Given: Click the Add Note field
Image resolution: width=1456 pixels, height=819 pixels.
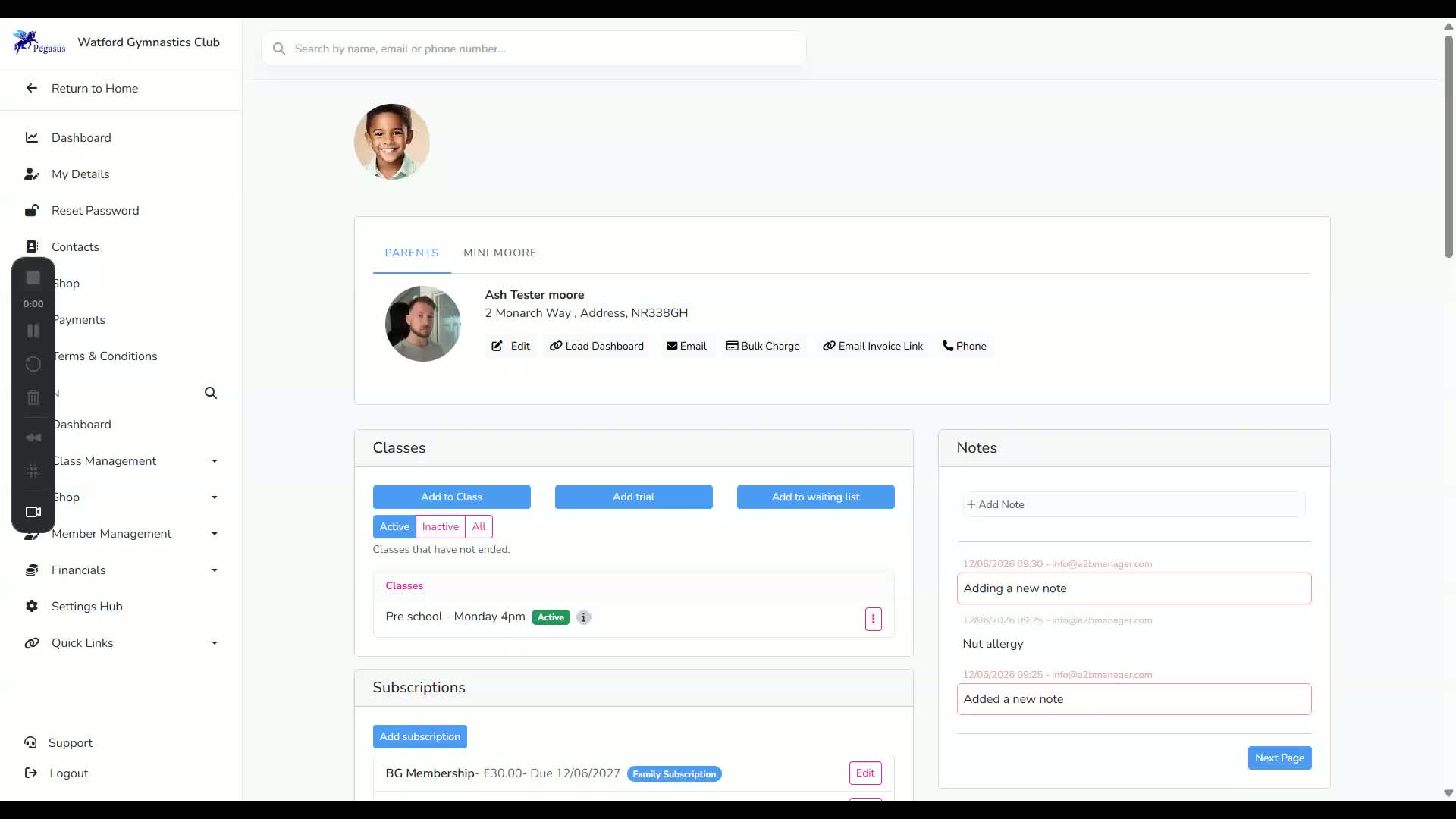Looking at the screenshot, I should click(x=1134, y=504).
